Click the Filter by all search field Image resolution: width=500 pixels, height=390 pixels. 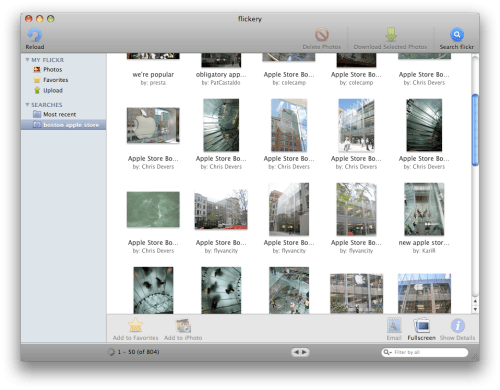tap(425, 352)
